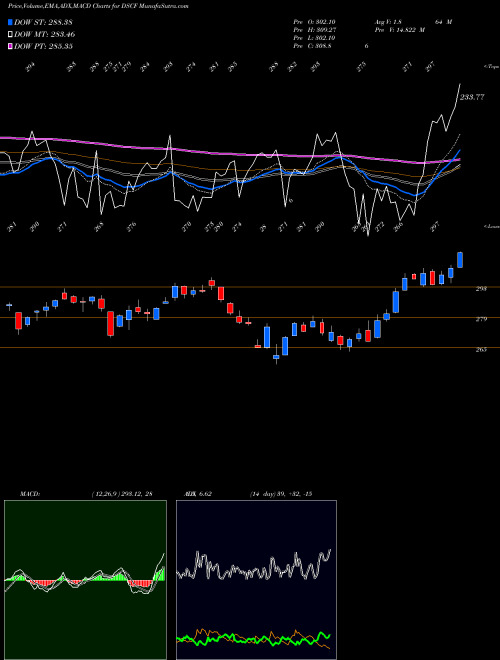Click the 'Pre L: 302.10' low value
The width and height of the screenshot is (500, 660).
coord(314,38)
